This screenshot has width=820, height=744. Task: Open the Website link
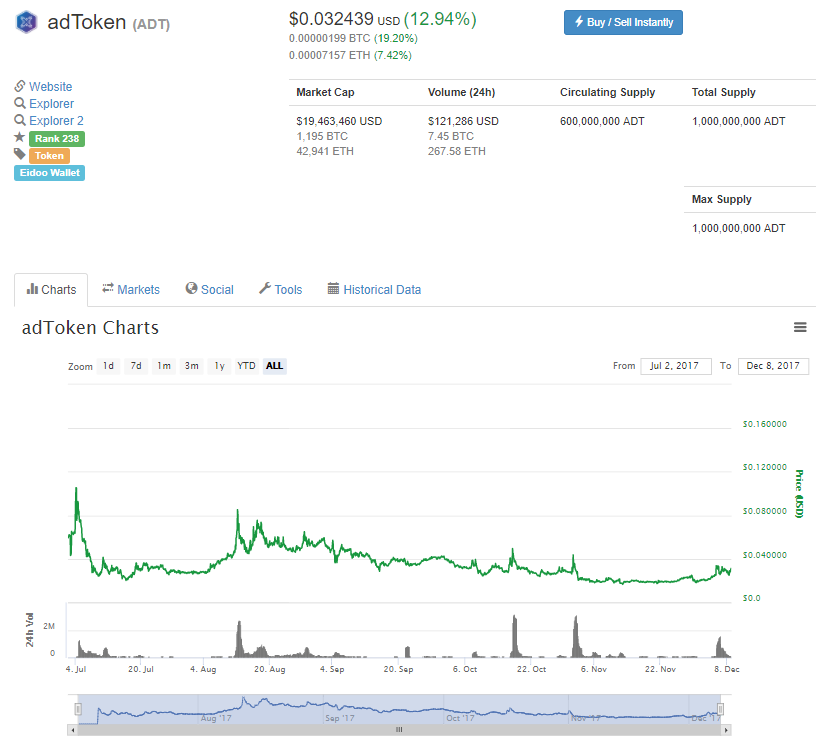(51, 86)
